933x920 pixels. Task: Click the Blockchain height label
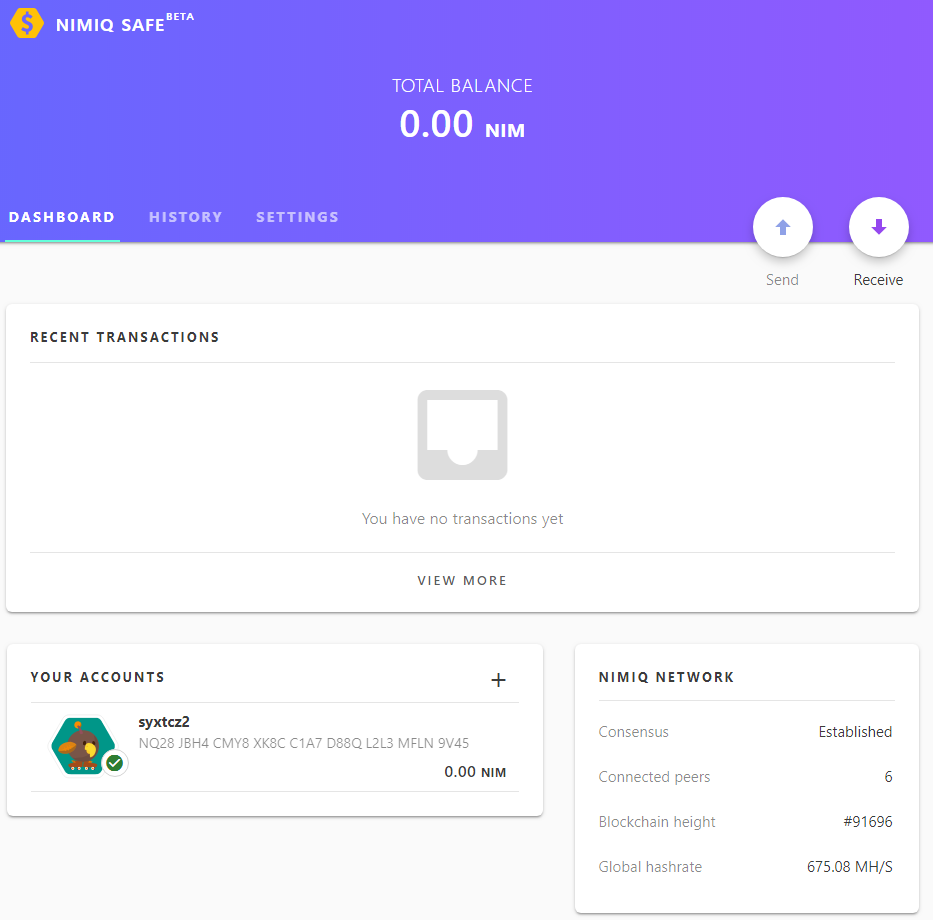tap(657, 822)
